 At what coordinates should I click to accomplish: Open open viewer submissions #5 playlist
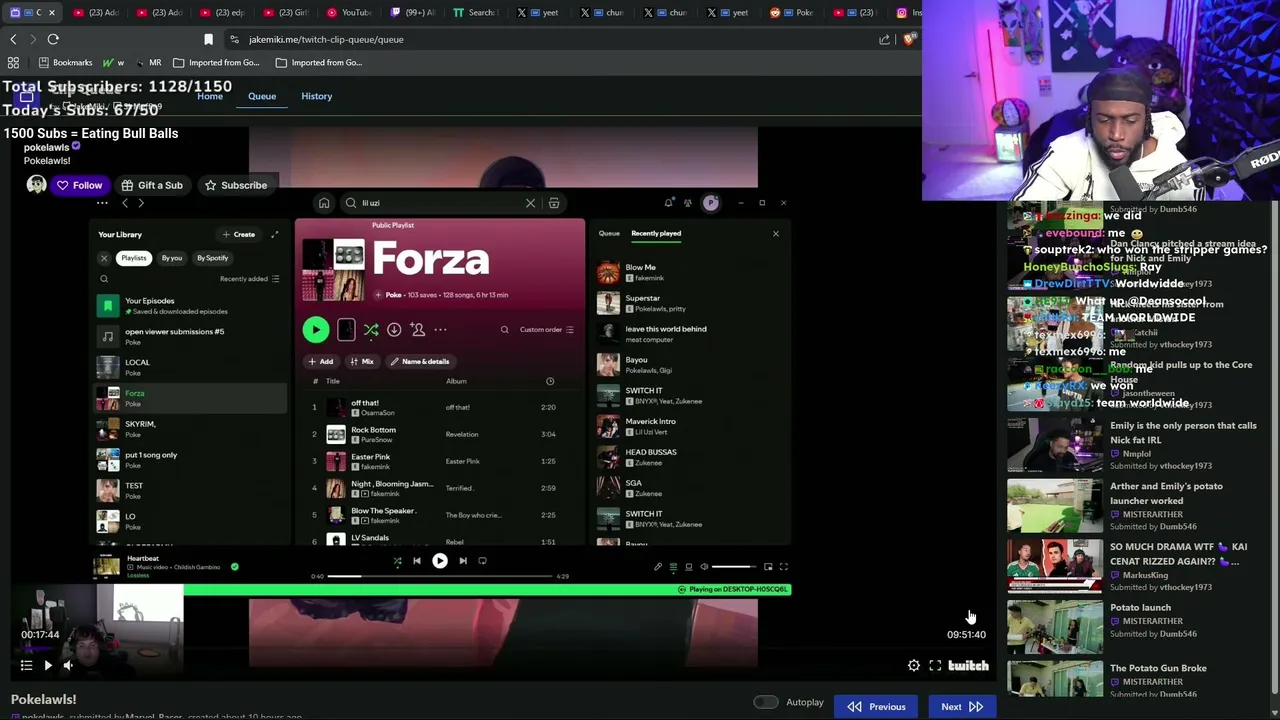(190, 336)
